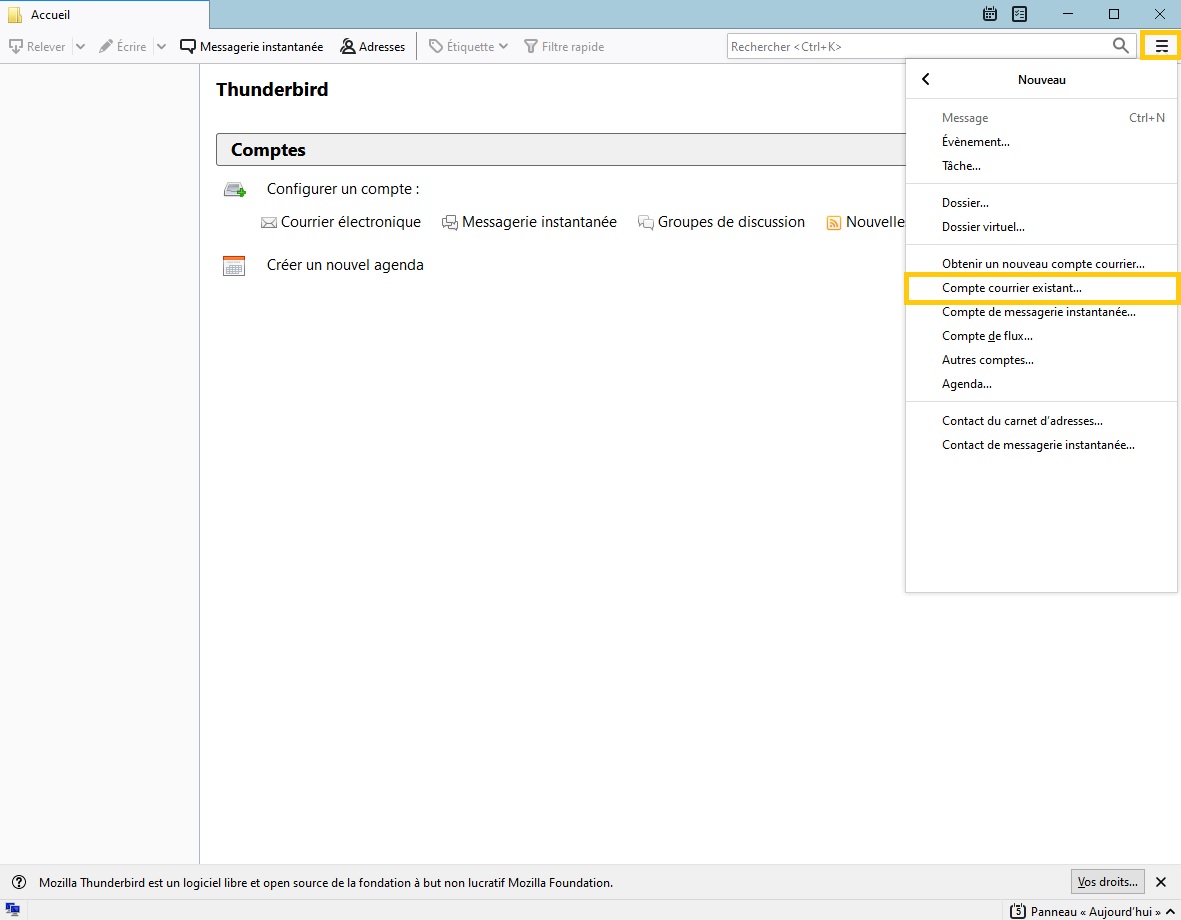The image size is (1181, 920).
Task: Go back using the Nouveau menu back arrow
Action: click(926, 79)
